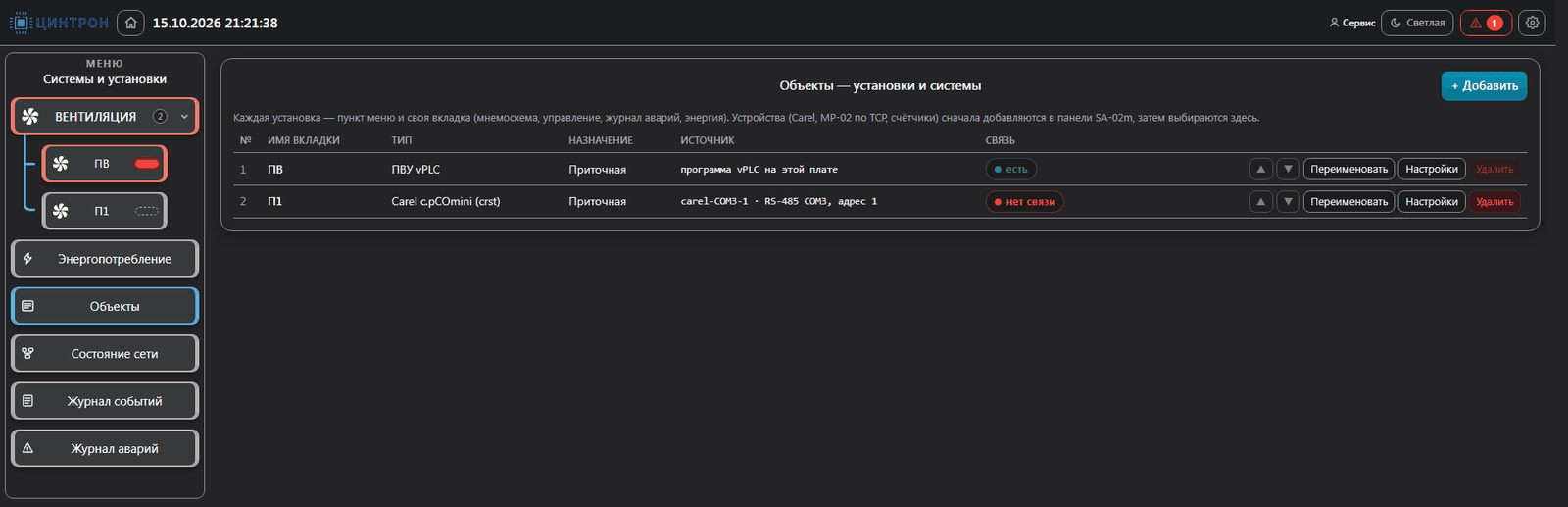Collapse the ВЕНТИЛЯЦИЯ section chevron

tap(184, 117)
